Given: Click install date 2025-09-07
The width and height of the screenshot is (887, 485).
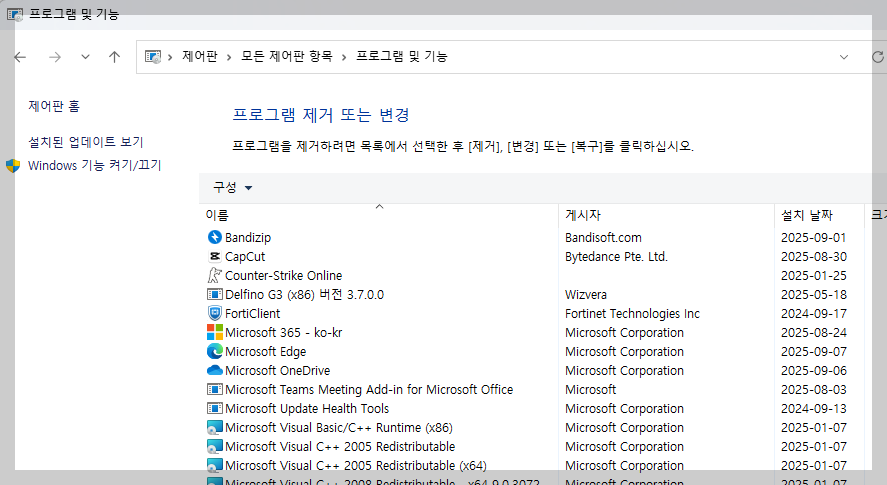Looking at the screenshot, I should coord(813,351).
